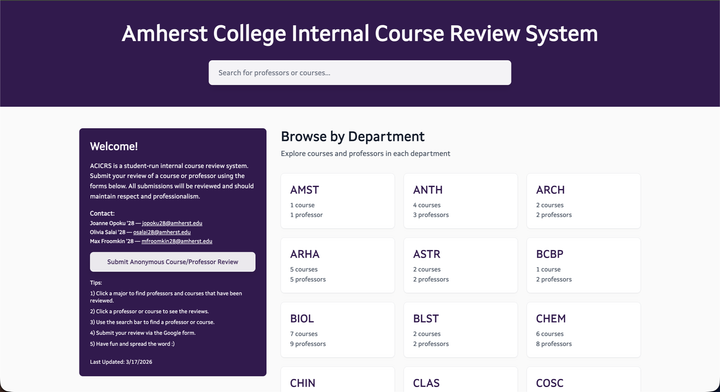Click the Welcome! heading

pos(114,146)
